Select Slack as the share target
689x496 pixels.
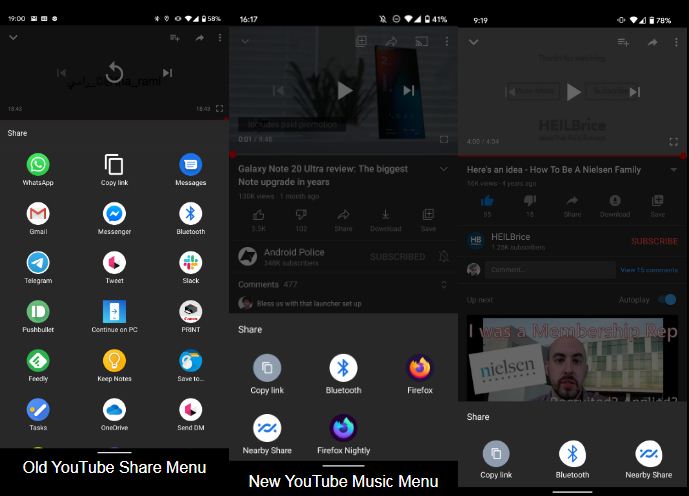tap(190, 262)
